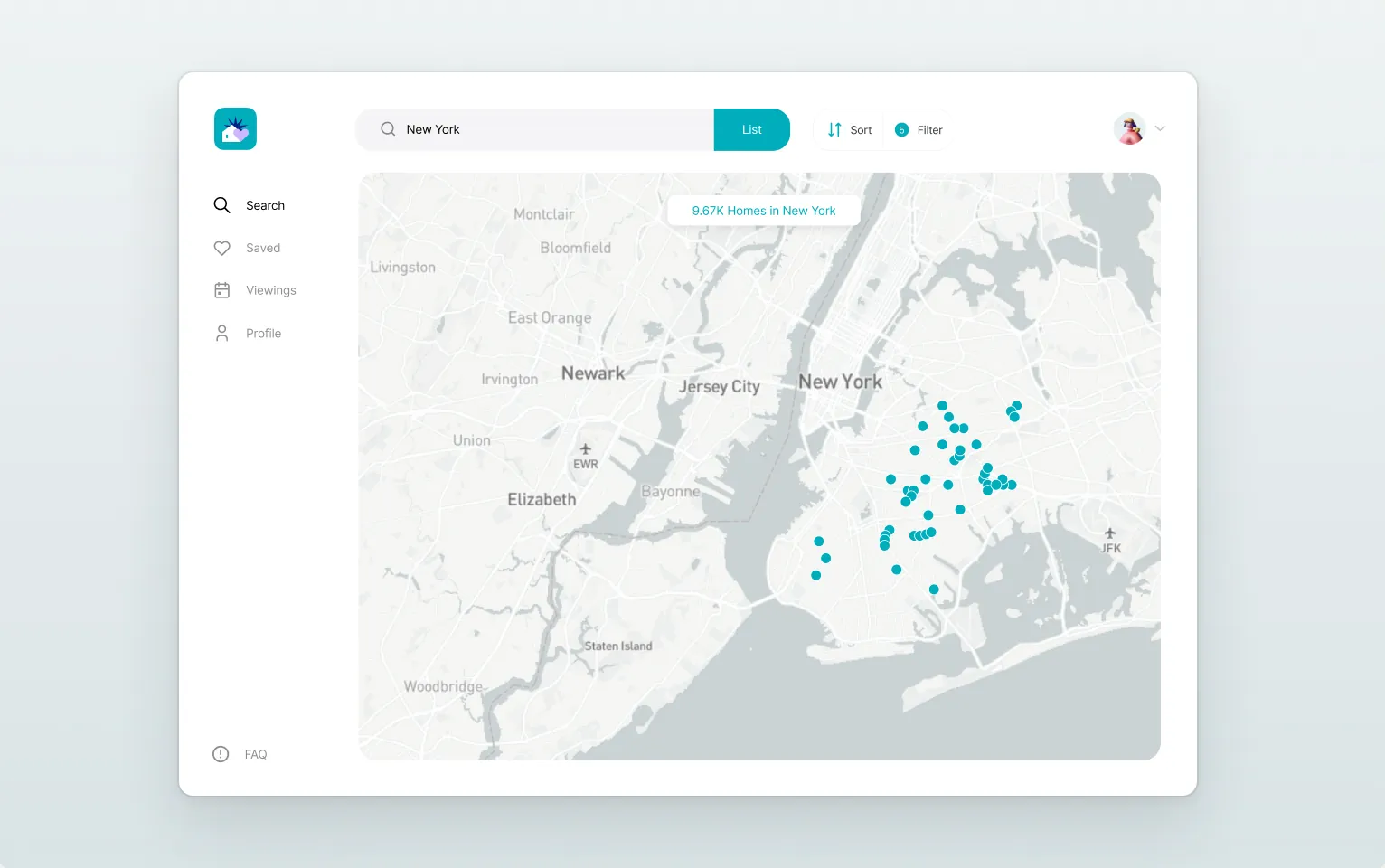Click the home app logo icon
This screenshot has height=868, width=1385.
click(x=235, y=128)
